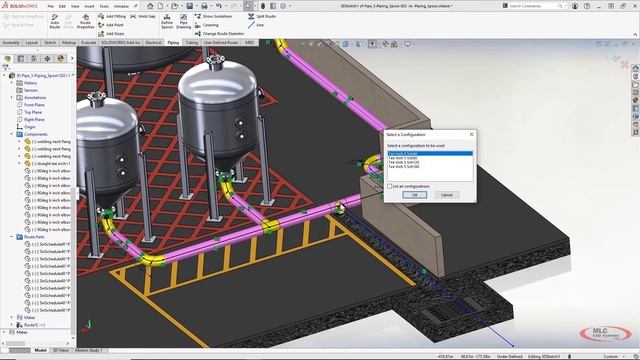Click the Add Slope tool

coord(111,33)
